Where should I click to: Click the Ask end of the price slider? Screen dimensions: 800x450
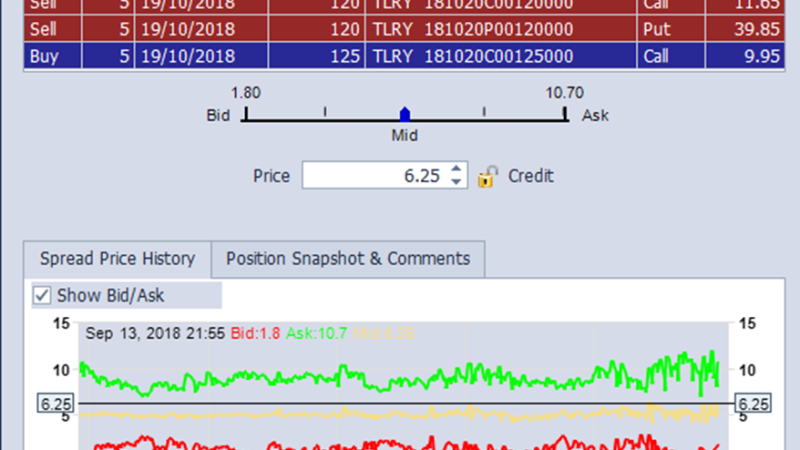(565, 115)
